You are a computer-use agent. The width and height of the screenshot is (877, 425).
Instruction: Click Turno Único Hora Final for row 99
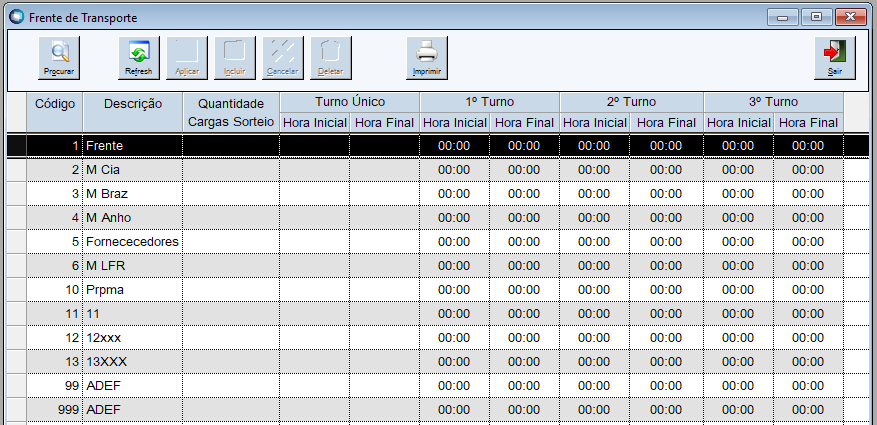[x=385, y=386]
